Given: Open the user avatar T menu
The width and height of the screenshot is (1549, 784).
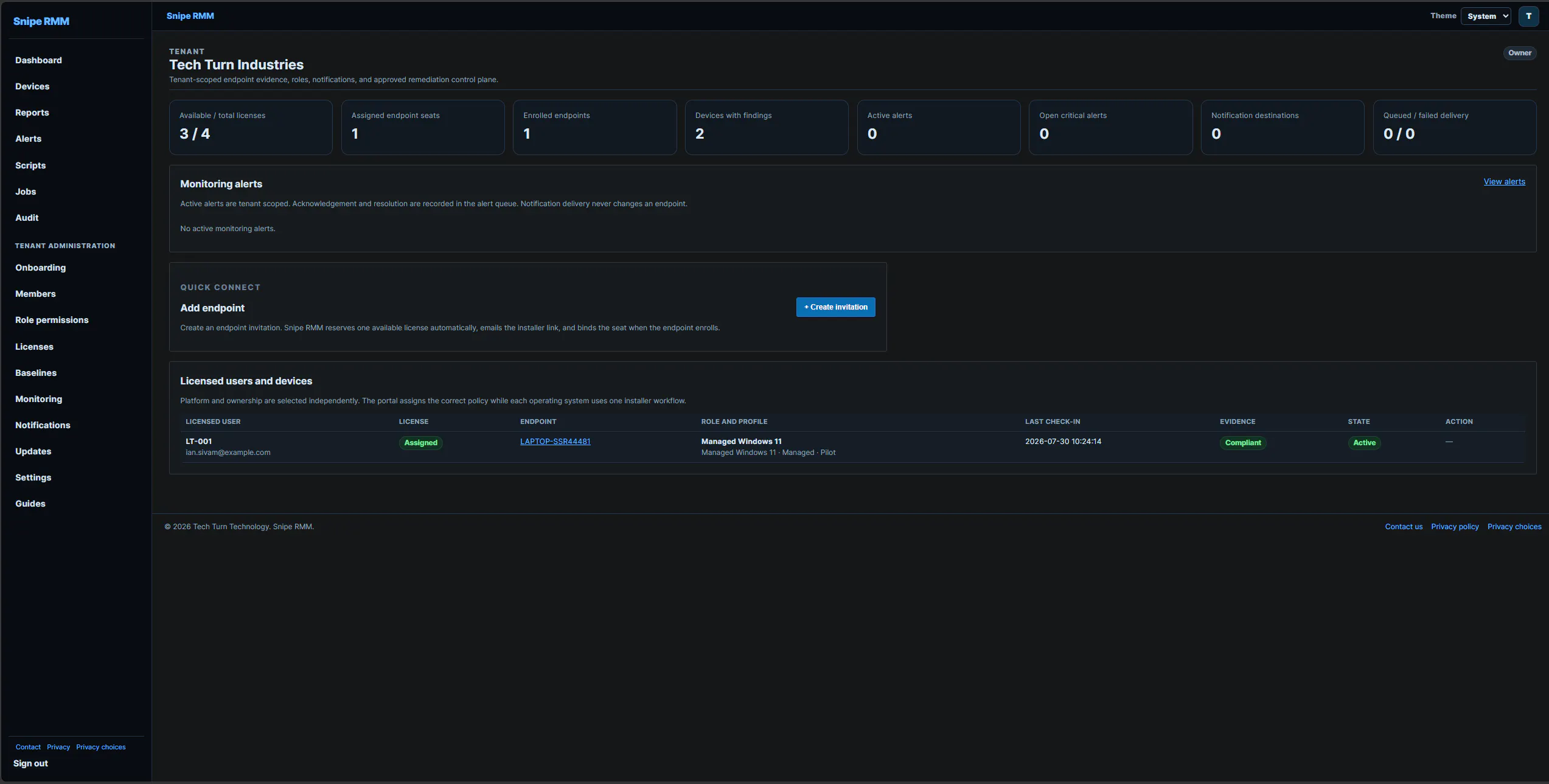Looking at the screenshot, I should point(1528,16).
